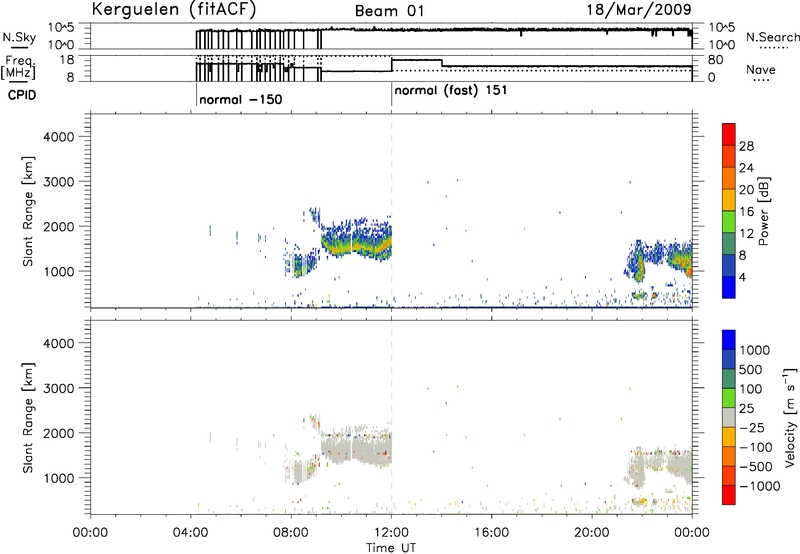This screenshot has width=800, height=554.
Task: Click the '-1000' Velocity colorbar value
Action: coord(759,486)
